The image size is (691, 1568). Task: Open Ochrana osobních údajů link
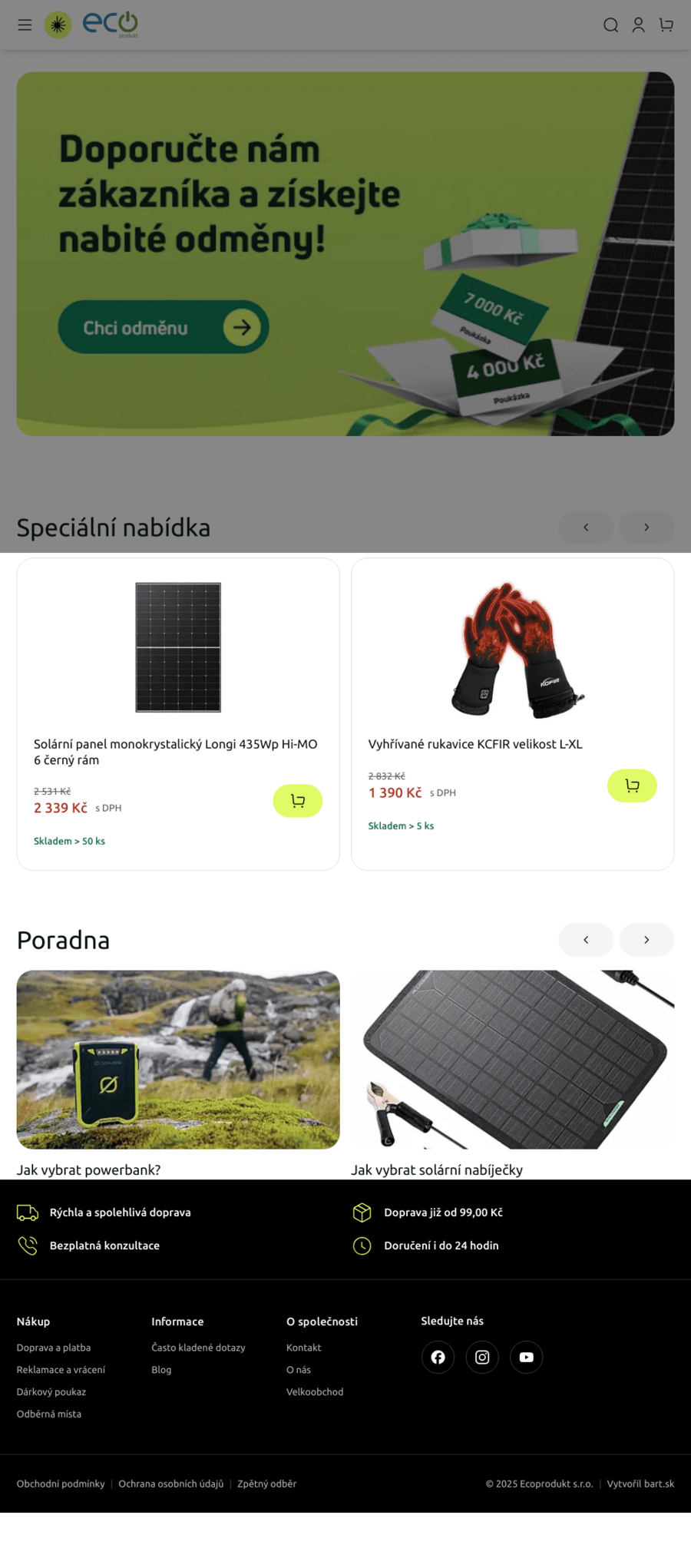coord(171,1484)
